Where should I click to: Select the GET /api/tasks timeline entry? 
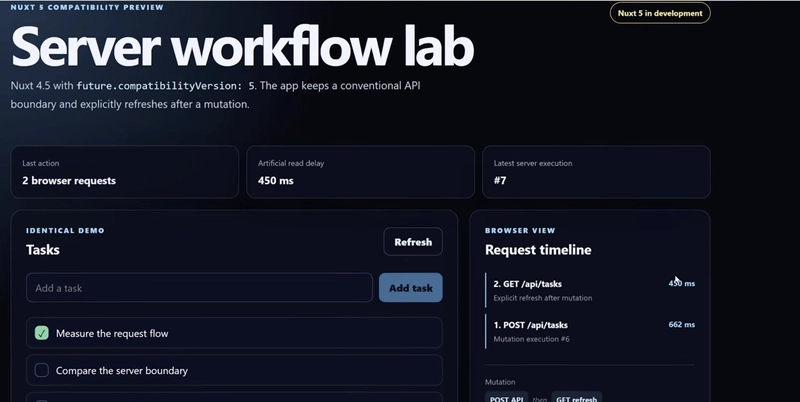coord(590,290)
